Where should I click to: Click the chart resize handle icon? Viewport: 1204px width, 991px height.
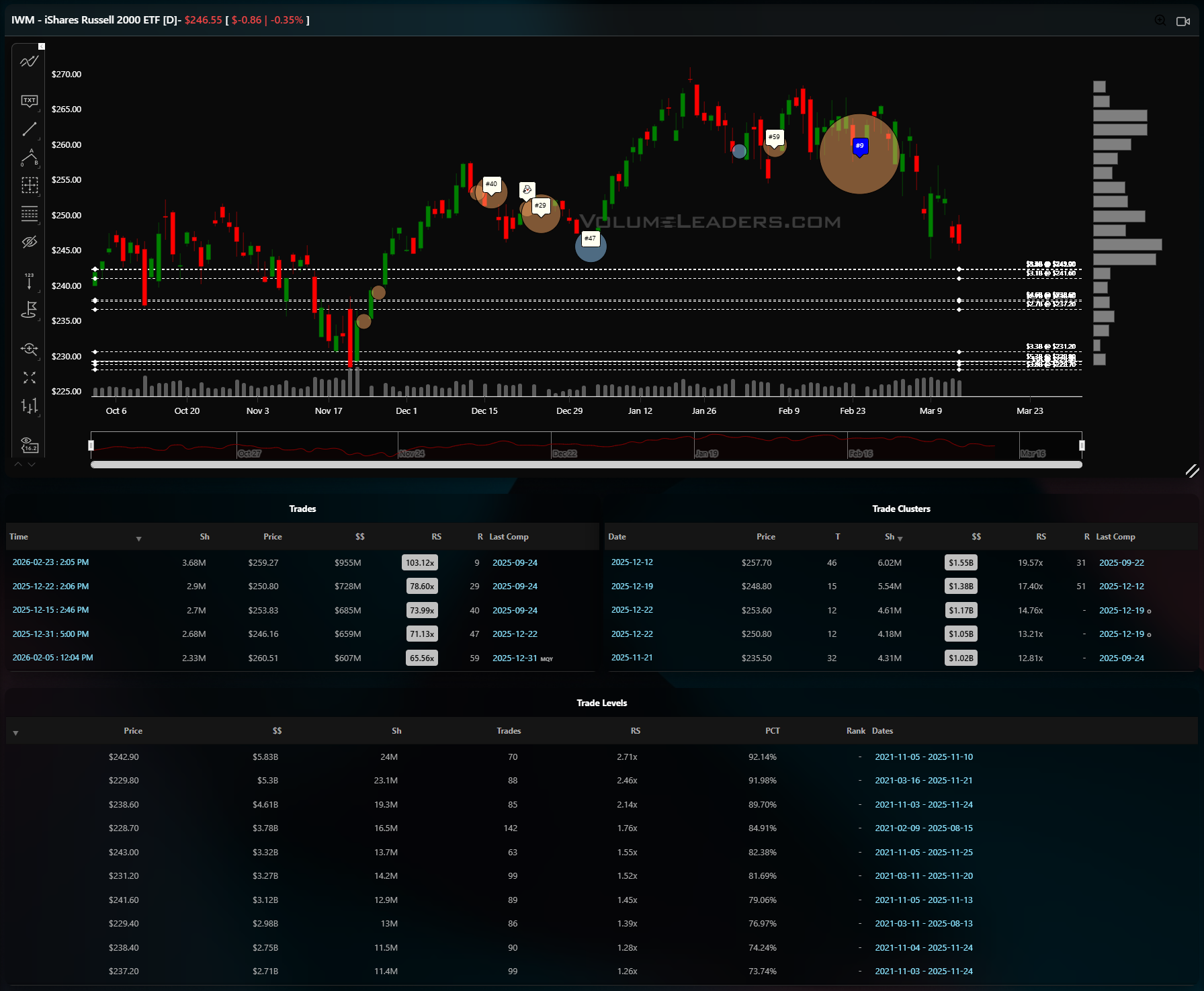click(x=1192, y=471)
